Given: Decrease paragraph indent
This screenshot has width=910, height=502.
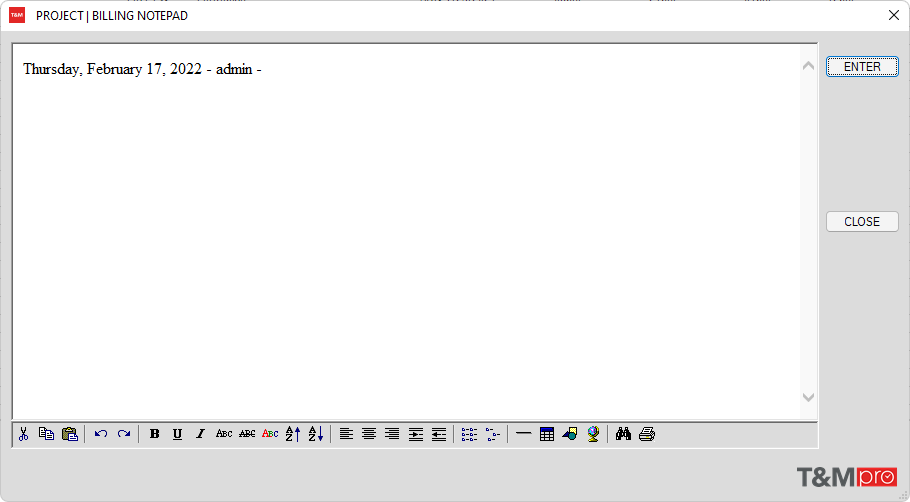Looking at the screenshot, I should click(439, 434).
